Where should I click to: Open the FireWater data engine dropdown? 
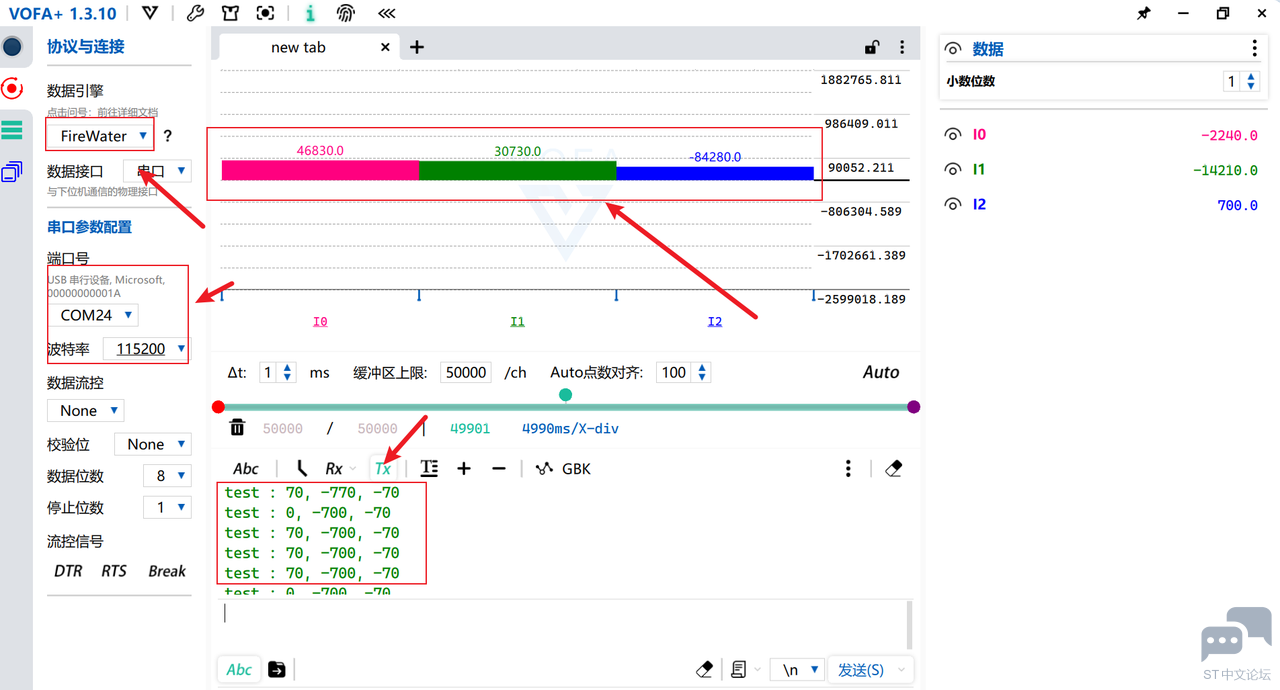[x=103, y=135]
